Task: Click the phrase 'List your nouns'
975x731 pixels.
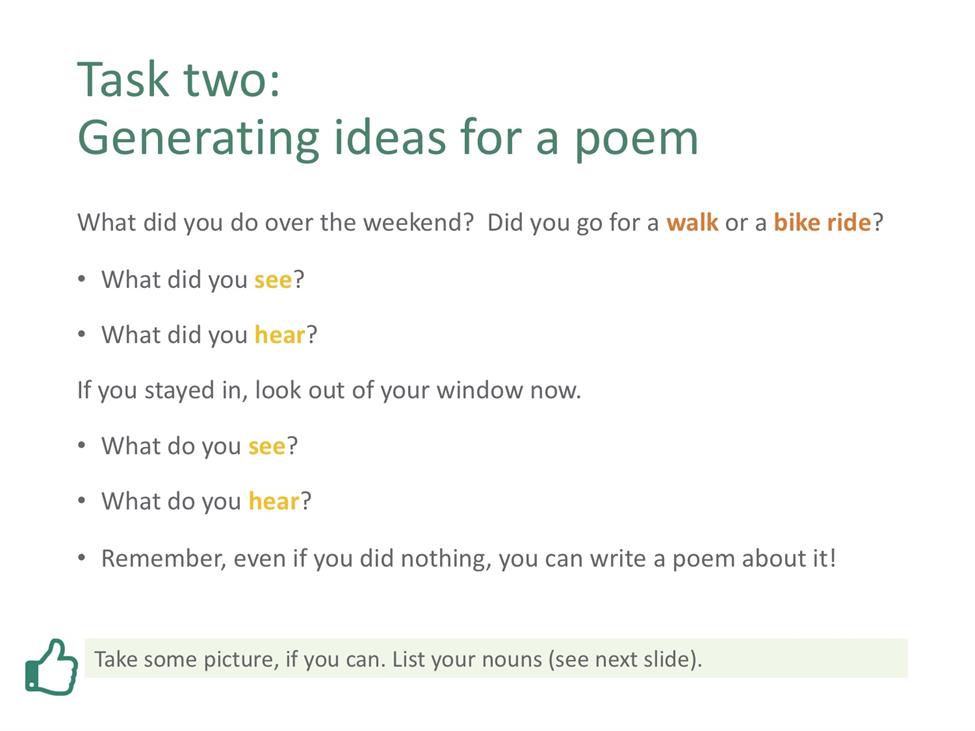Action: coord(467,659)
